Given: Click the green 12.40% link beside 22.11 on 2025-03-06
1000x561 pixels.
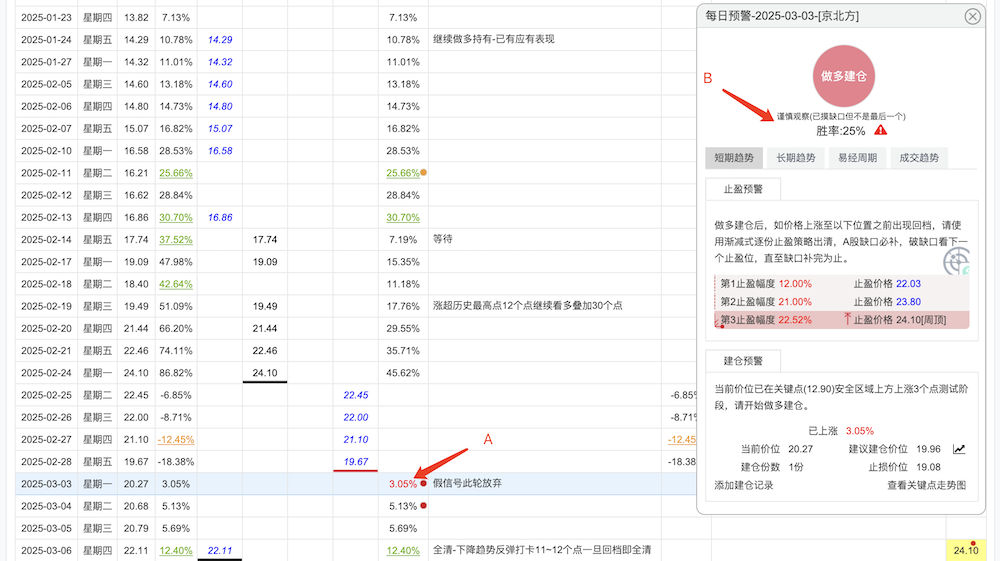Looking at the screenshot, I should (176, 551).
